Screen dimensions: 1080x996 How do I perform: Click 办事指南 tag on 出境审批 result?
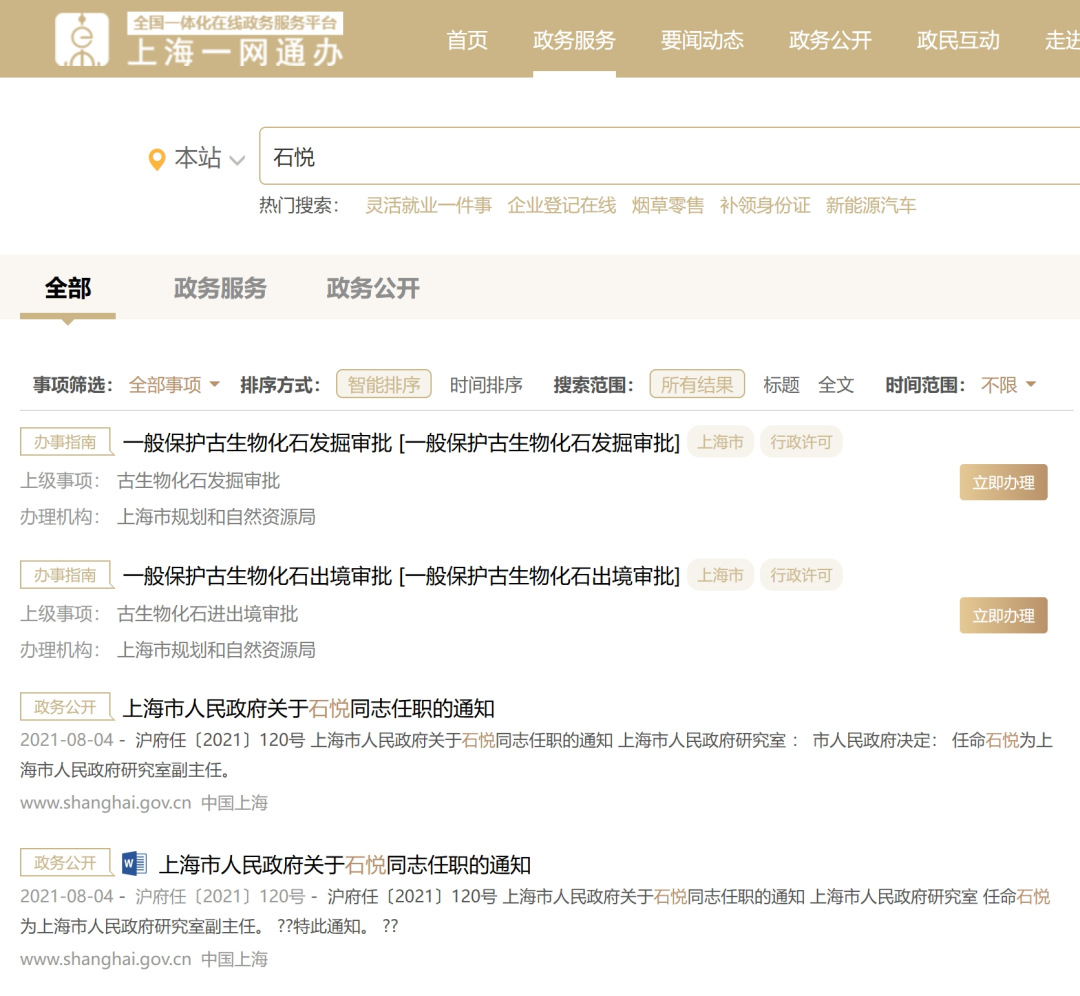click(x=65, y=574)
